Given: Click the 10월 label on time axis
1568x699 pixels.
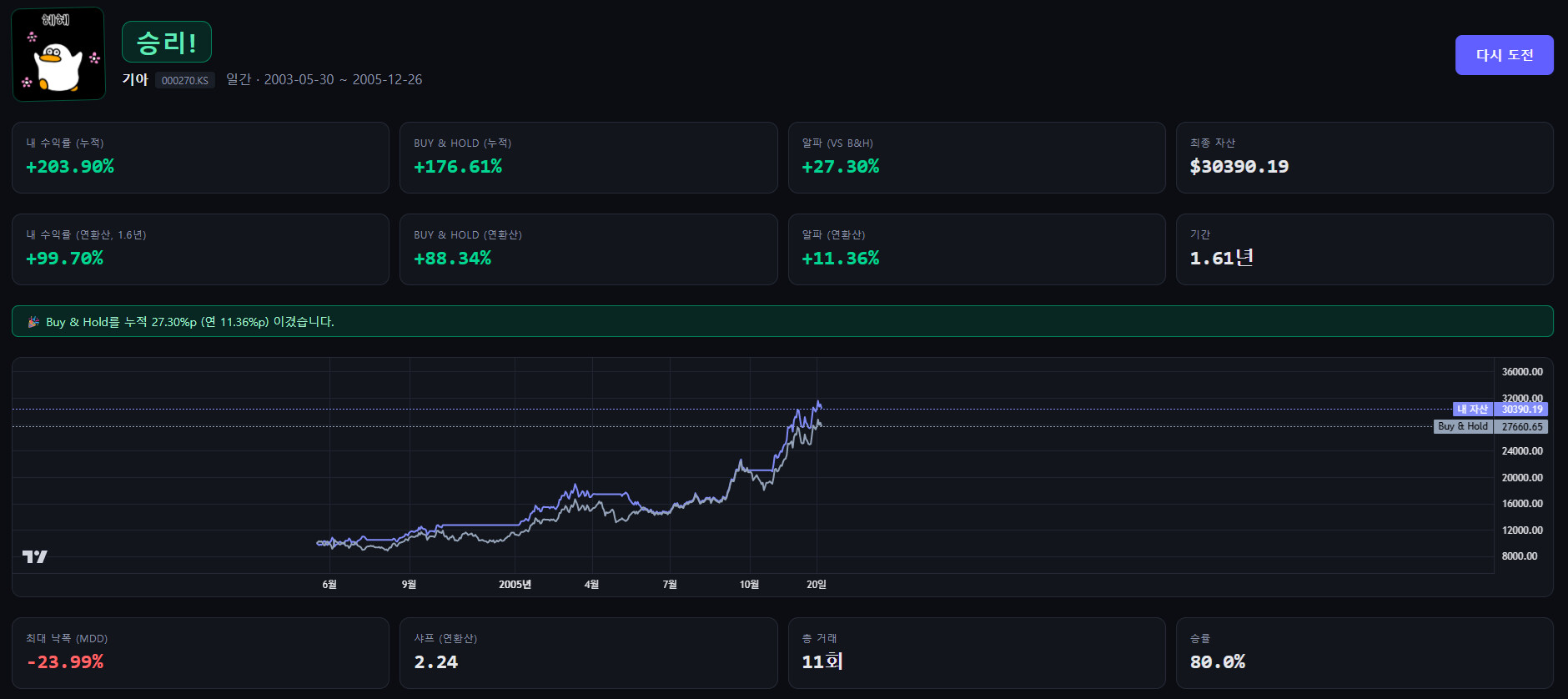Looking at the screenshot, I should (749, 585).
